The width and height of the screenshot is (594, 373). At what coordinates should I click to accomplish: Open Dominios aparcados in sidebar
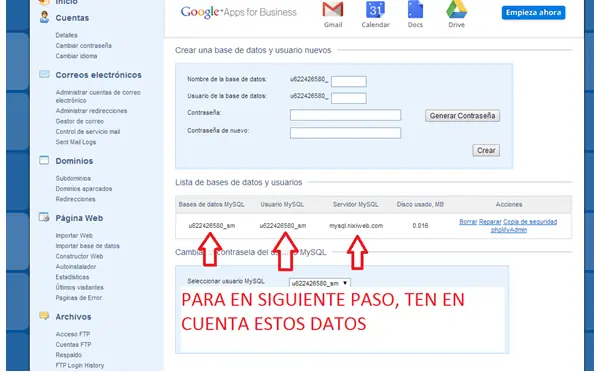tap(84, 189)
